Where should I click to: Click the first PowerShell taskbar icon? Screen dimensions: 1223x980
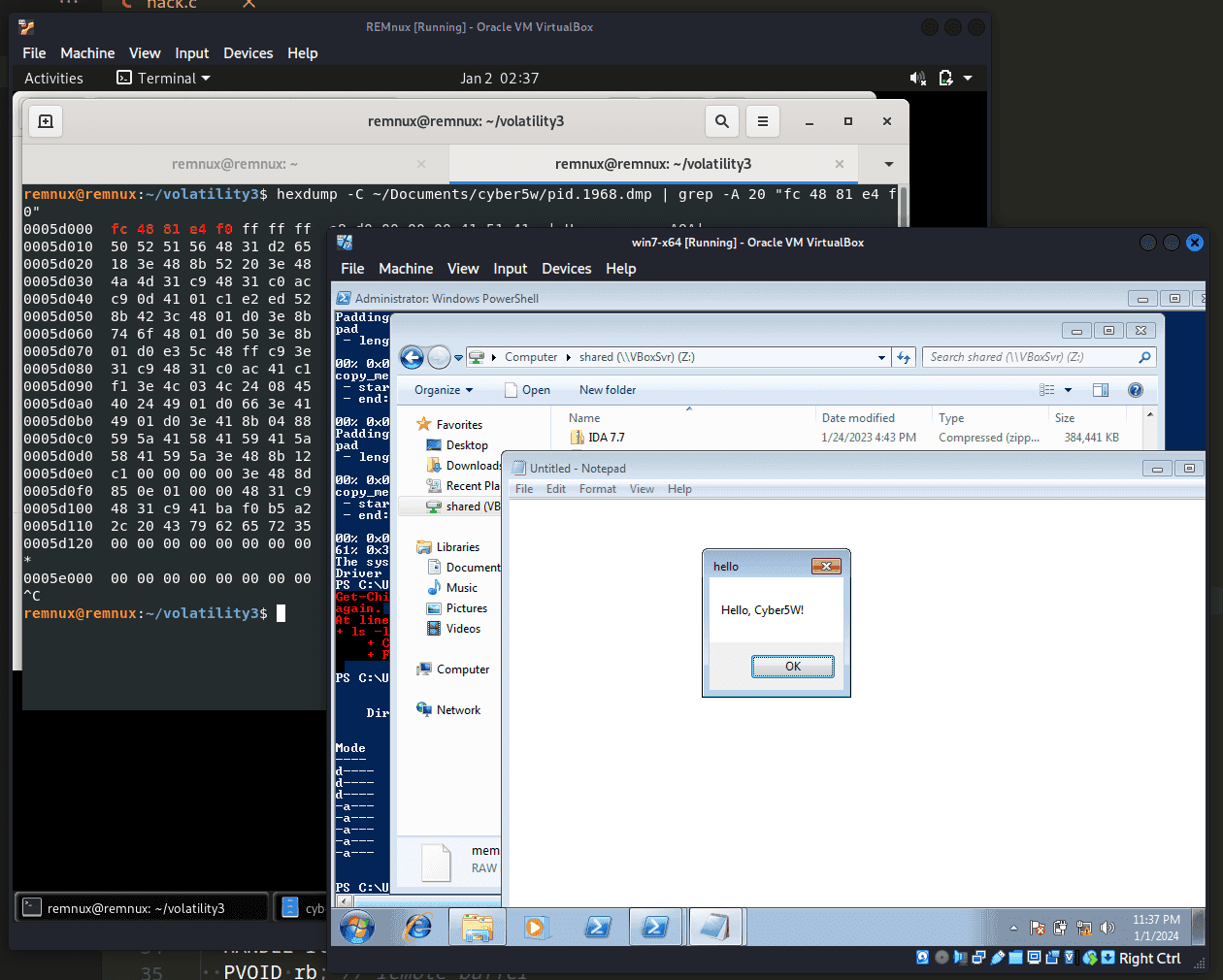pyautogui.click(x=598, y=928)
